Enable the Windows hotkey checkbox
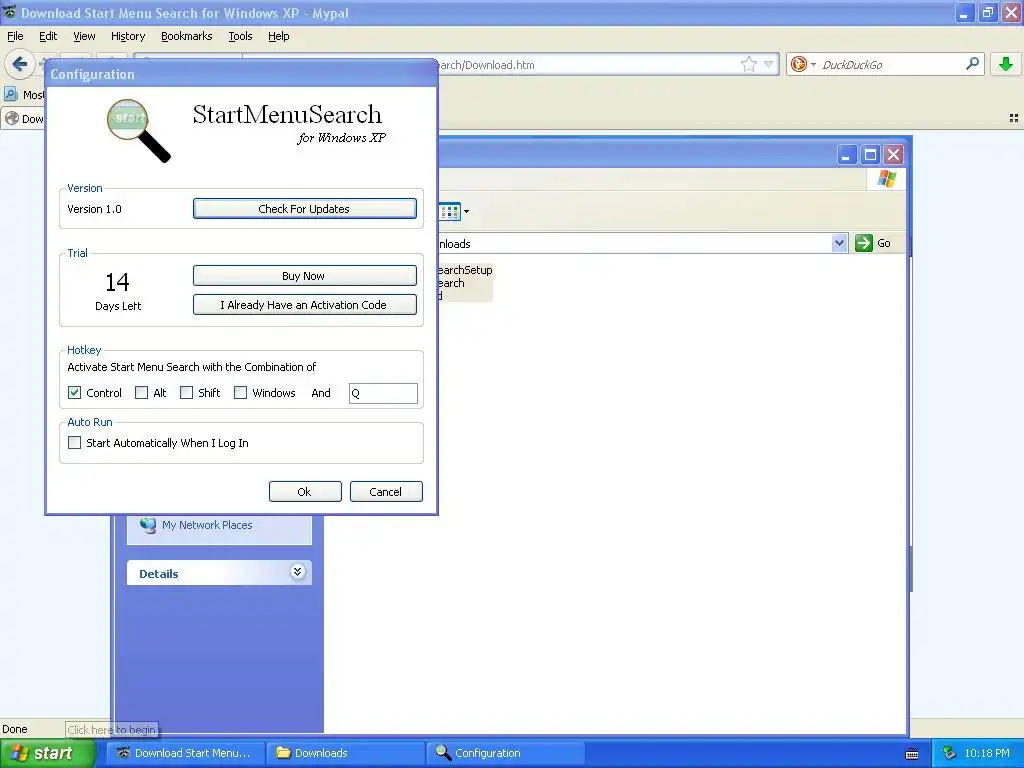The width and height of the screenshot is (1024, 768). [x=240, y=392]
